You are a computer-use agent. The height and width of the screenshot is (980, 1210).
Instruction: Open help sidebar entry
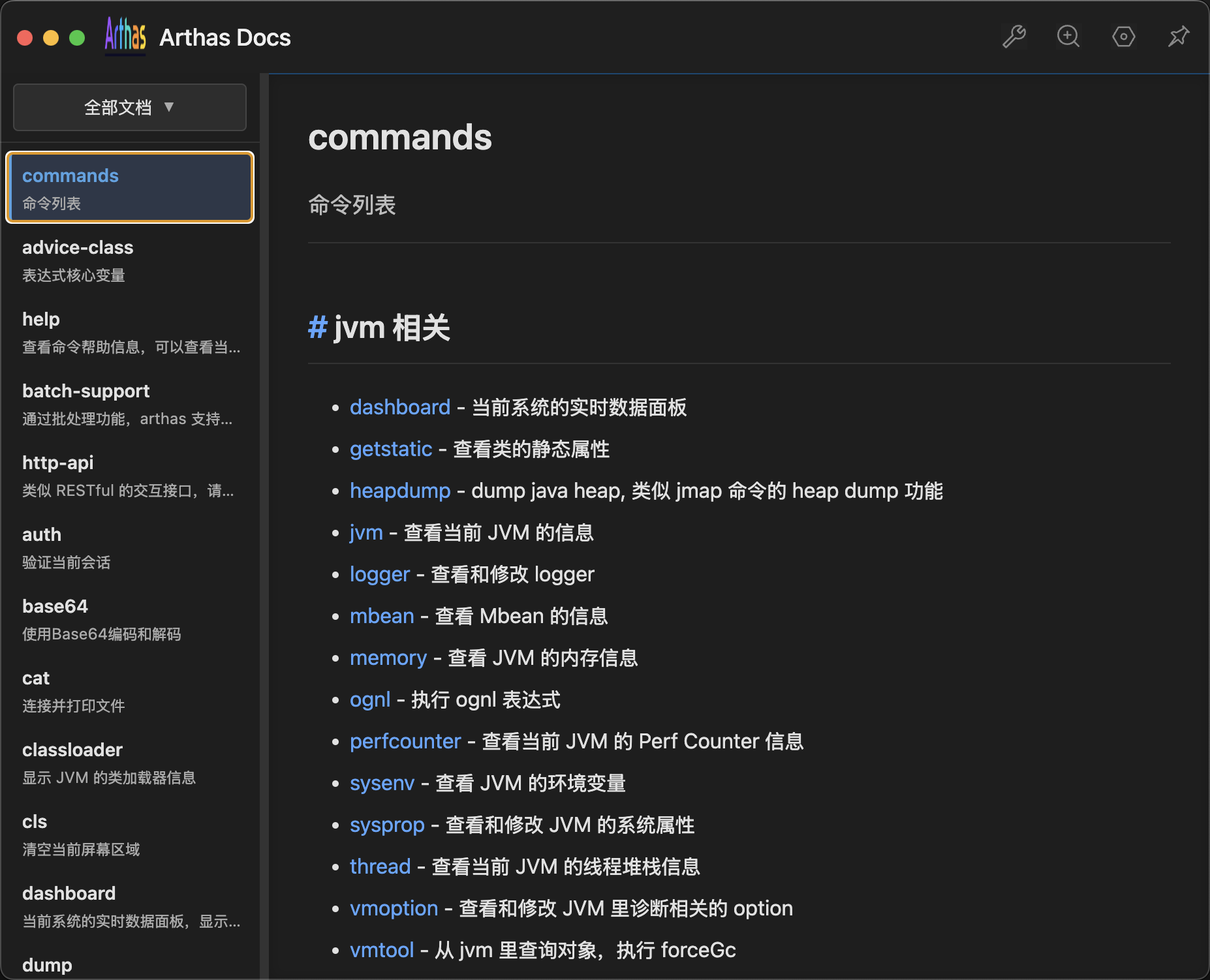click(130, 332)
